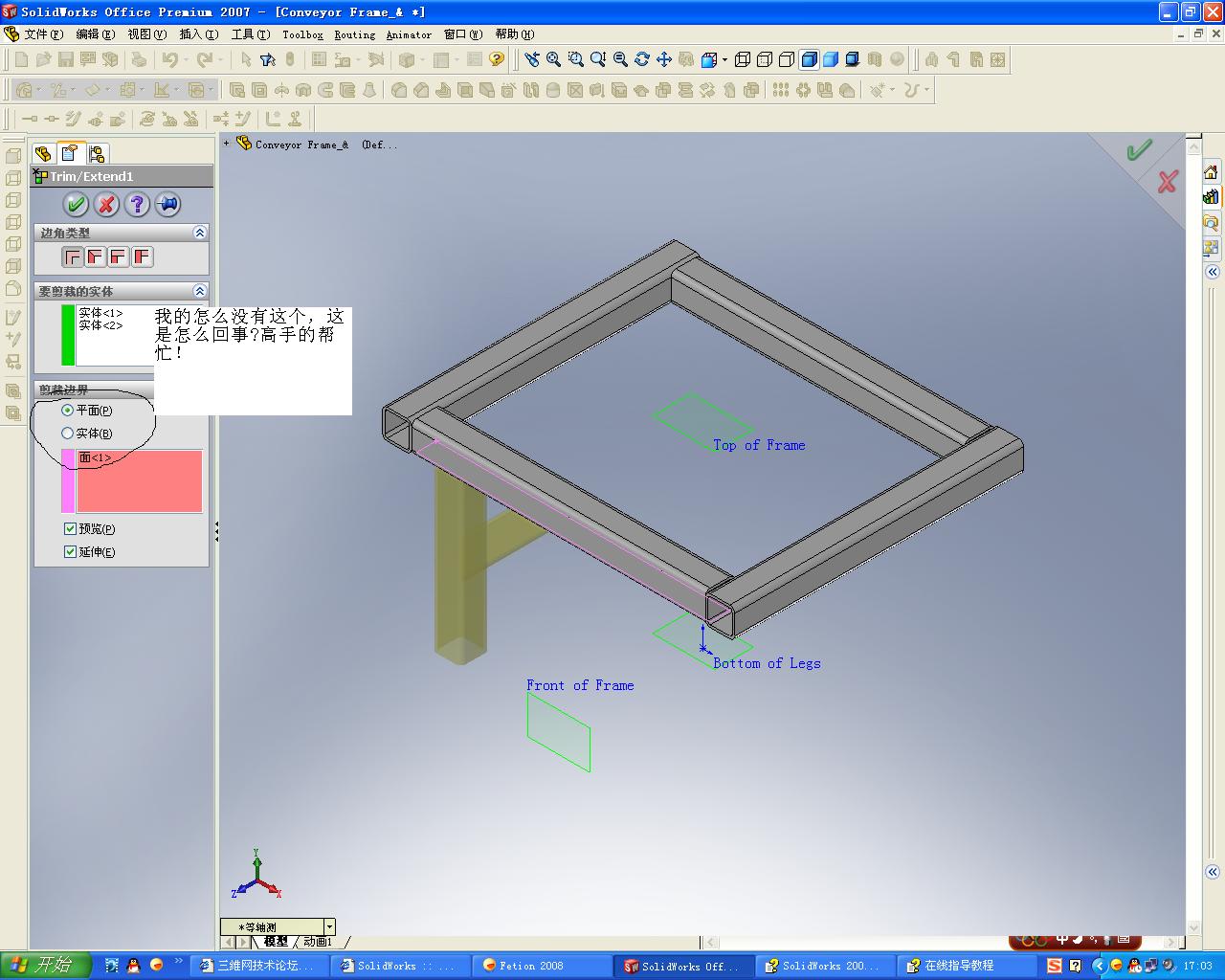
Task: Collapse the 边角类型 section
Action: point(199,233)
